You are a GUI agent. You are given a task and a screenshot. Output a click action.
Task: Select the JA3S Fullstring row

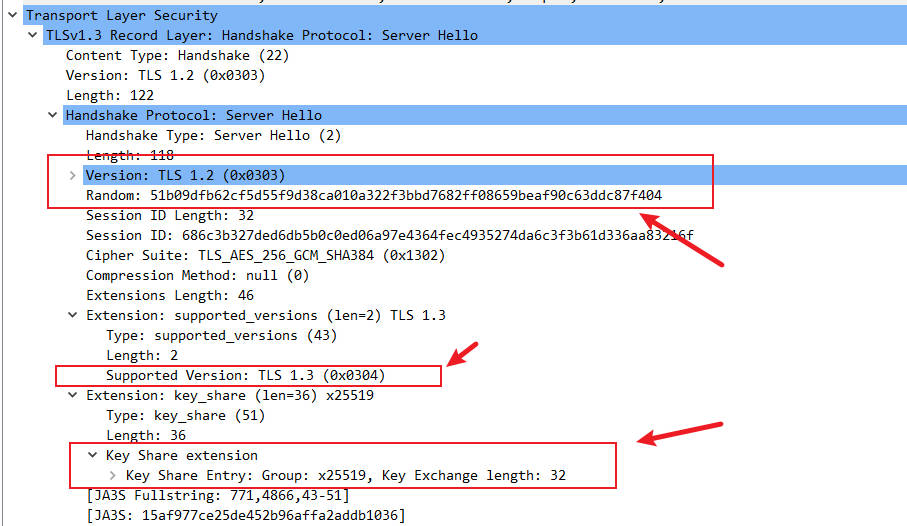[x=217, y=495]
